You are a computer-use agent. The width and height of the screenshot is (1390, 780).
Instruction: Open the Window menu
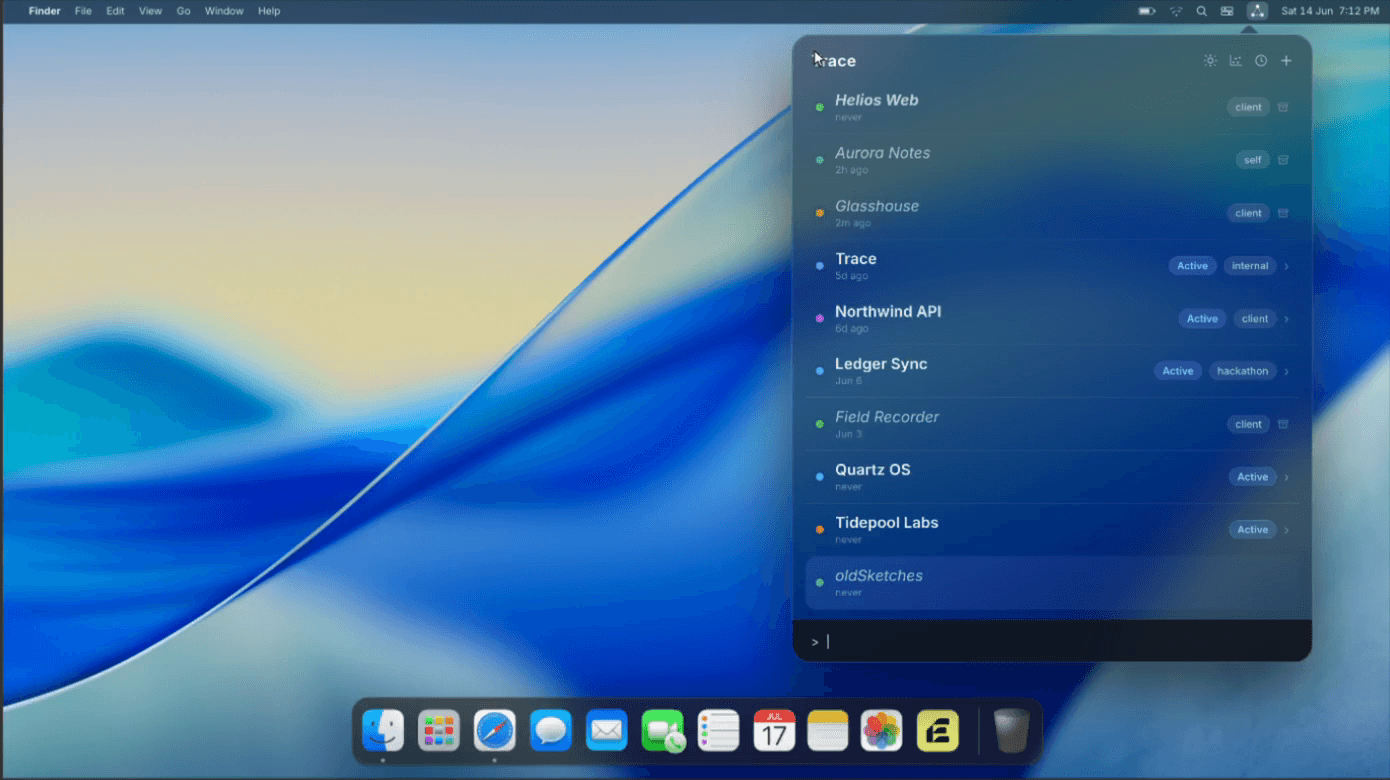224,11
